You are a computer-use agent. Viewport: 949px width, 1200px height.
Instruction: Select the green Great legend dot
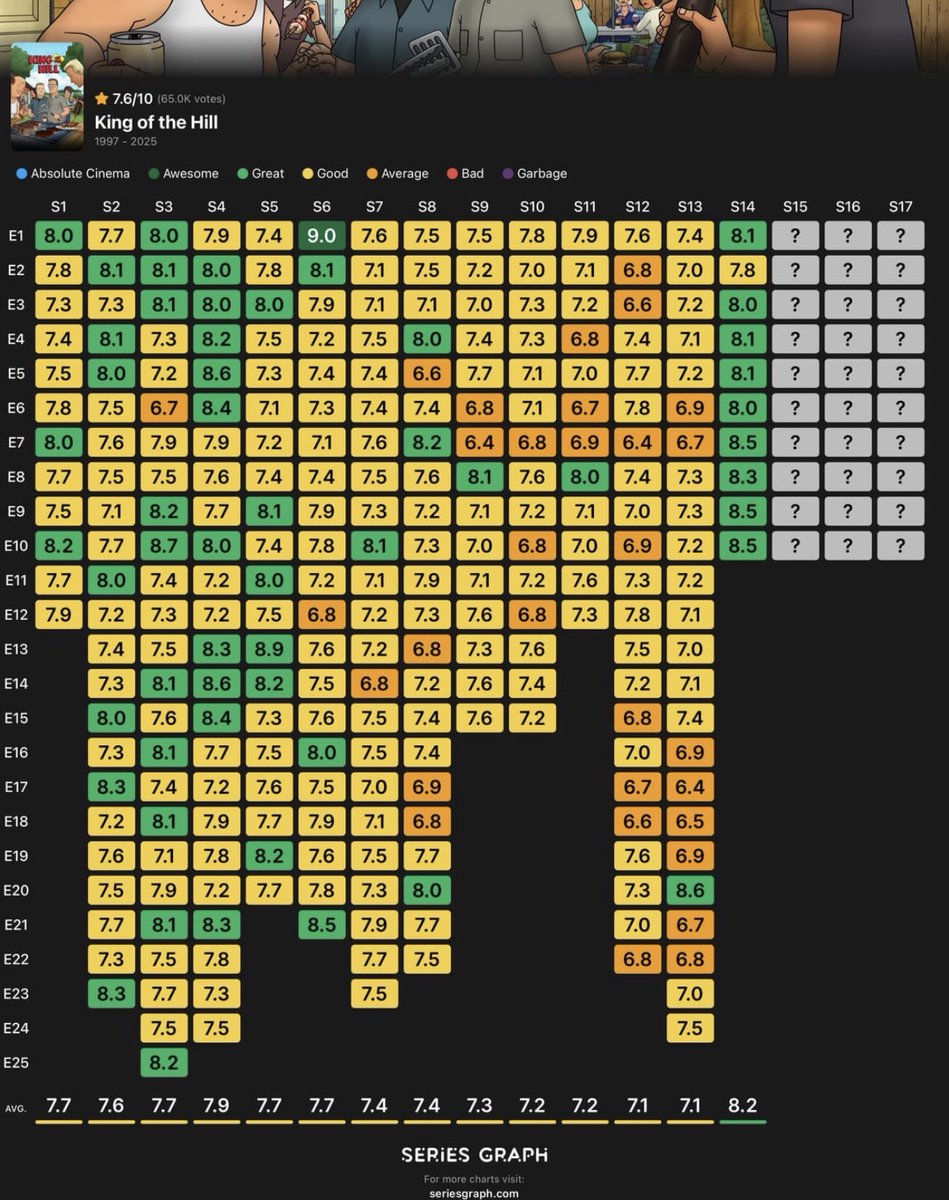[242, 174]
